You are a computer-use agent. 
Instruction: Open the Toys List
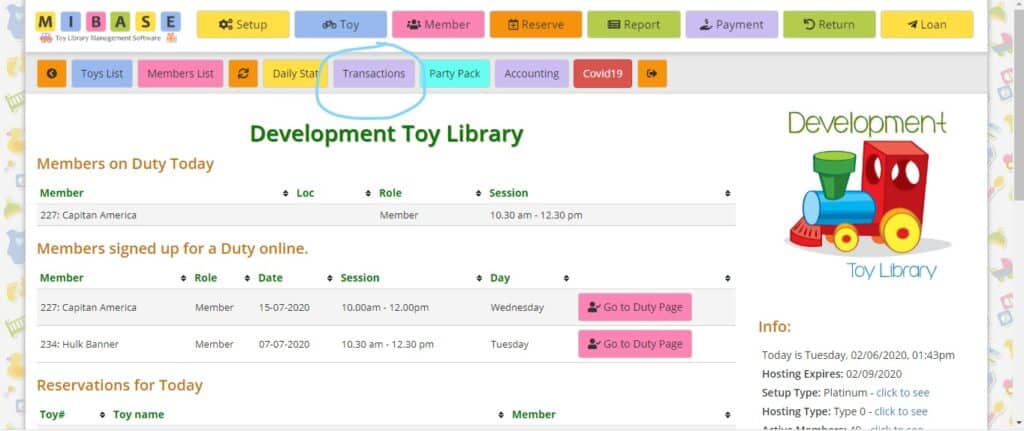(x=102, y=74)
